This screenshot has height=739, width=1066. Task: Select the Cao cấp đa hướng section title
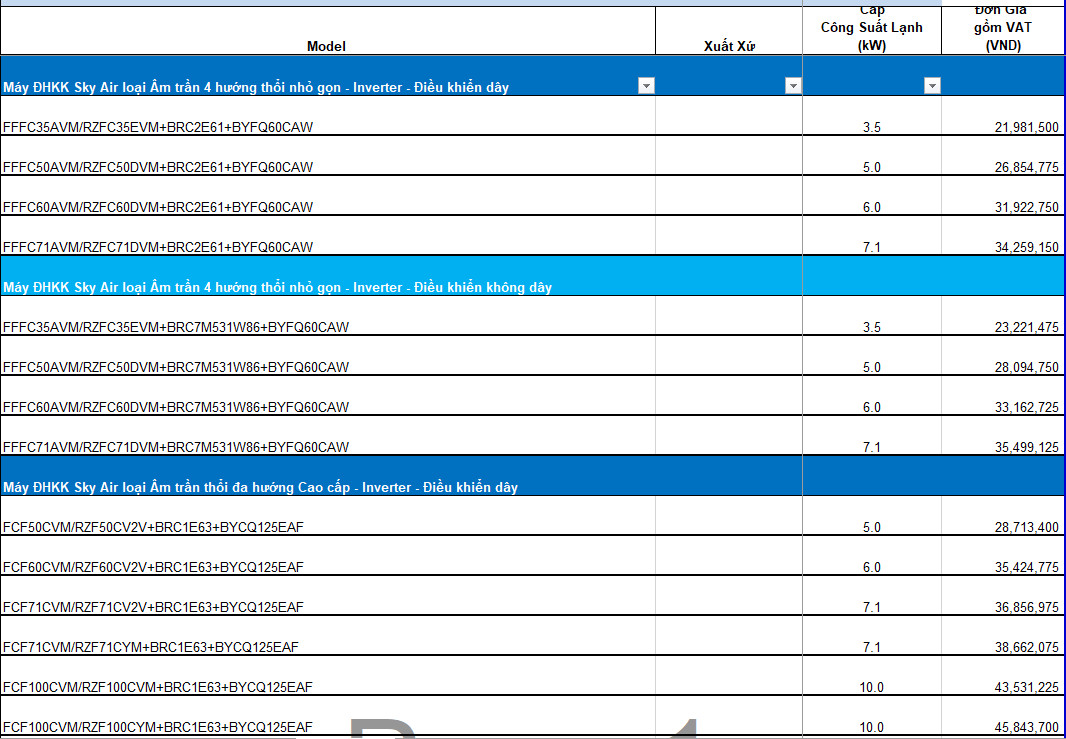(x=260, y=487)
